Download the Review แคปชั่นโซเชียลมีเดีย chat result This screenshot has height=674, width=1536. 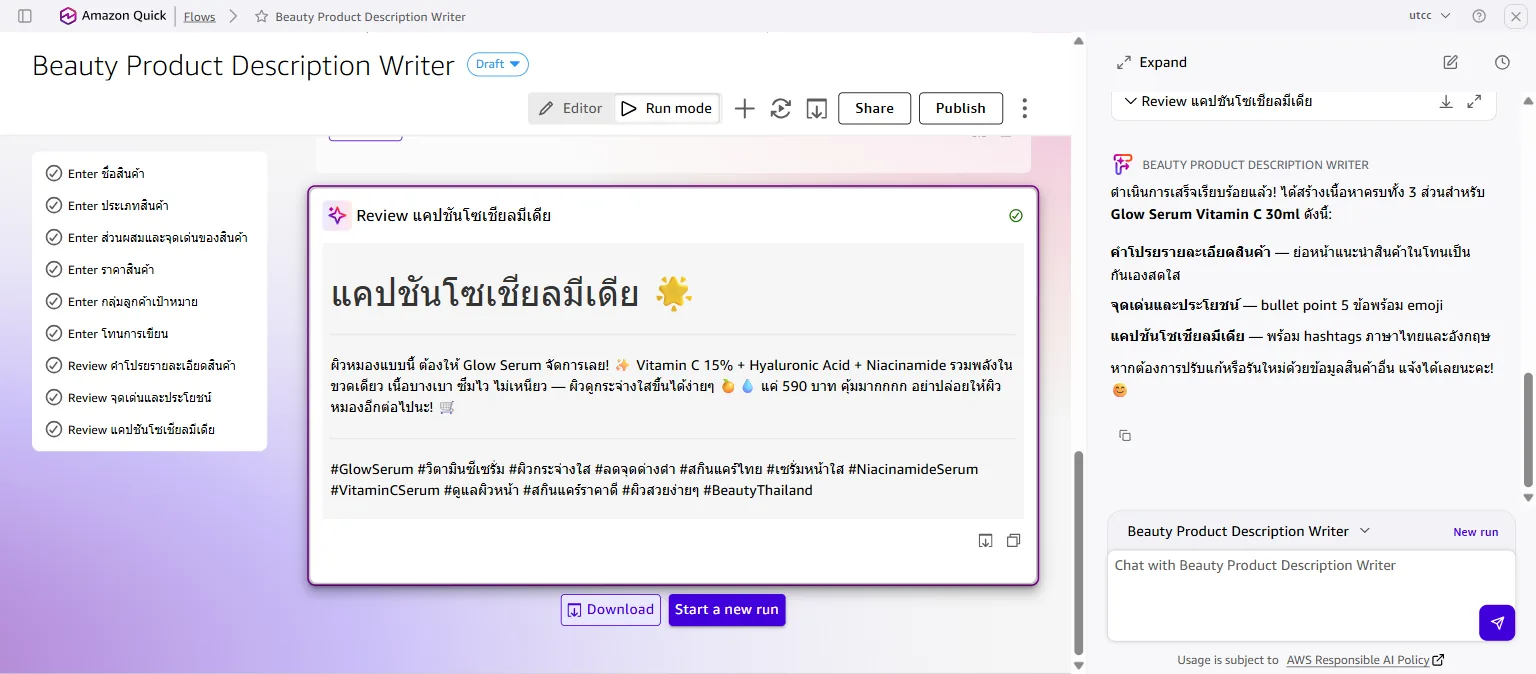1445,101
